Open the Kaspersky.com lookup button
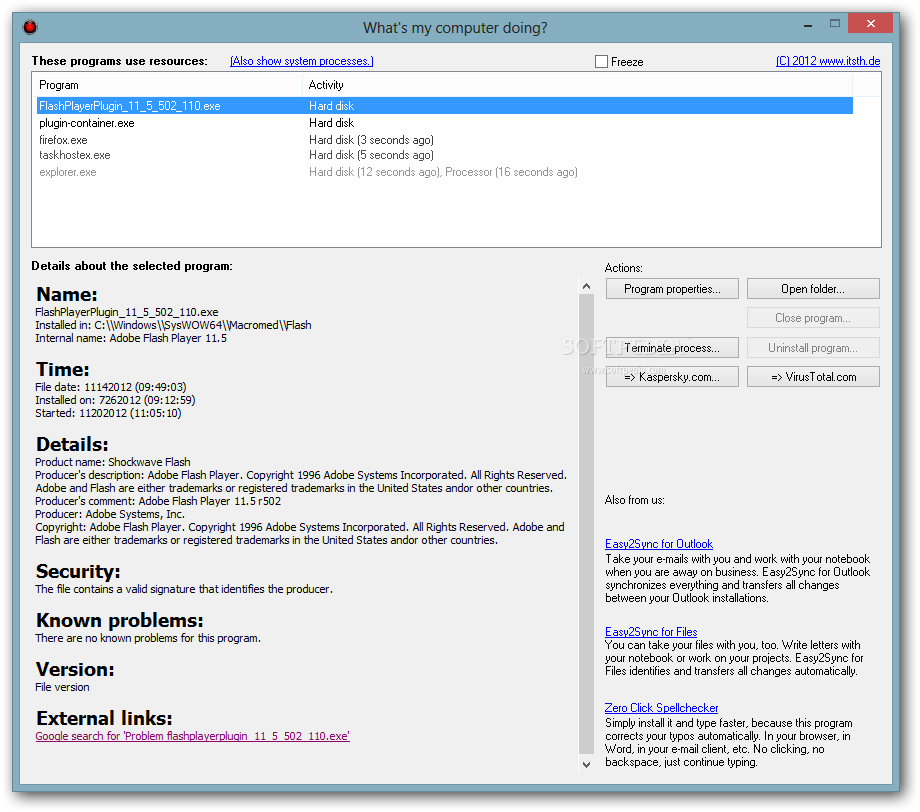 672,377
